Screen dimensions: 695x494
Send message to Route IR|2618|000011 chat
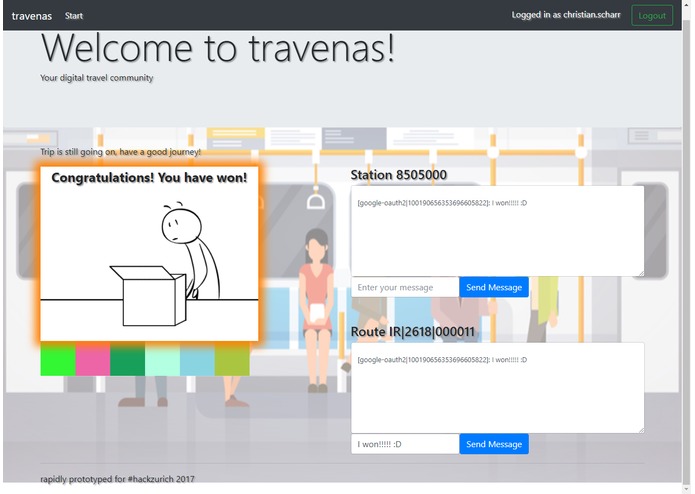point(494,444)
